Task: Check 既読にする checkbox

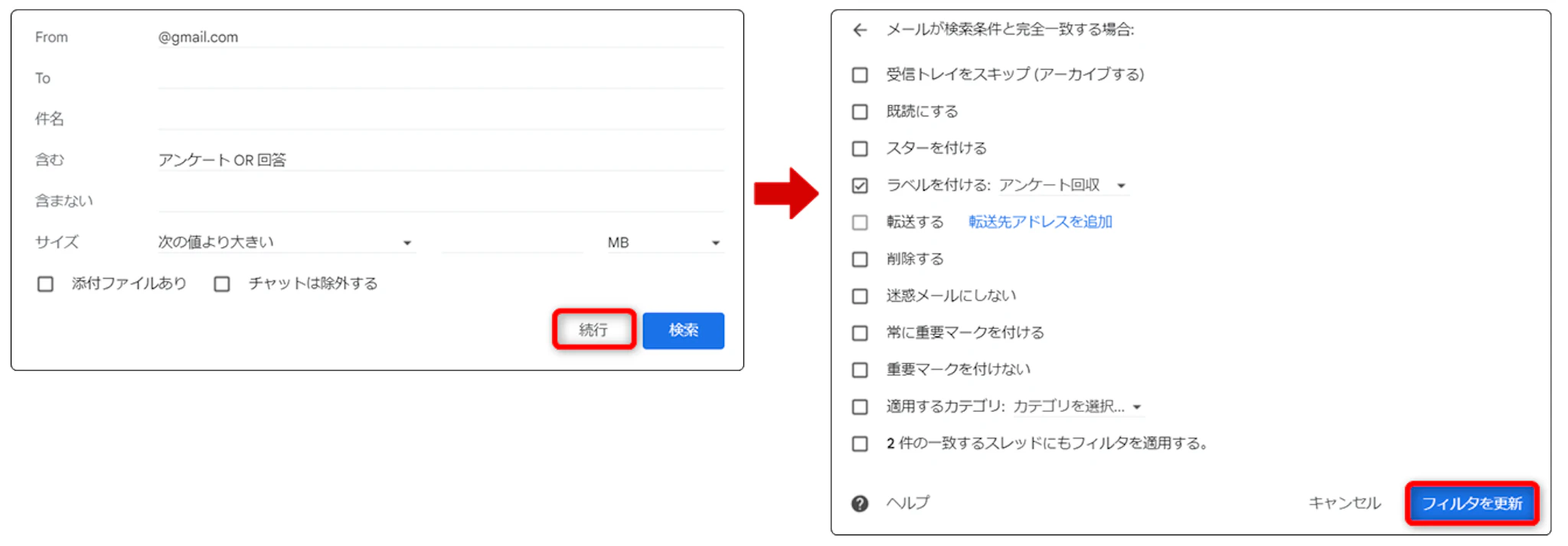Action: tap(860, 112)
